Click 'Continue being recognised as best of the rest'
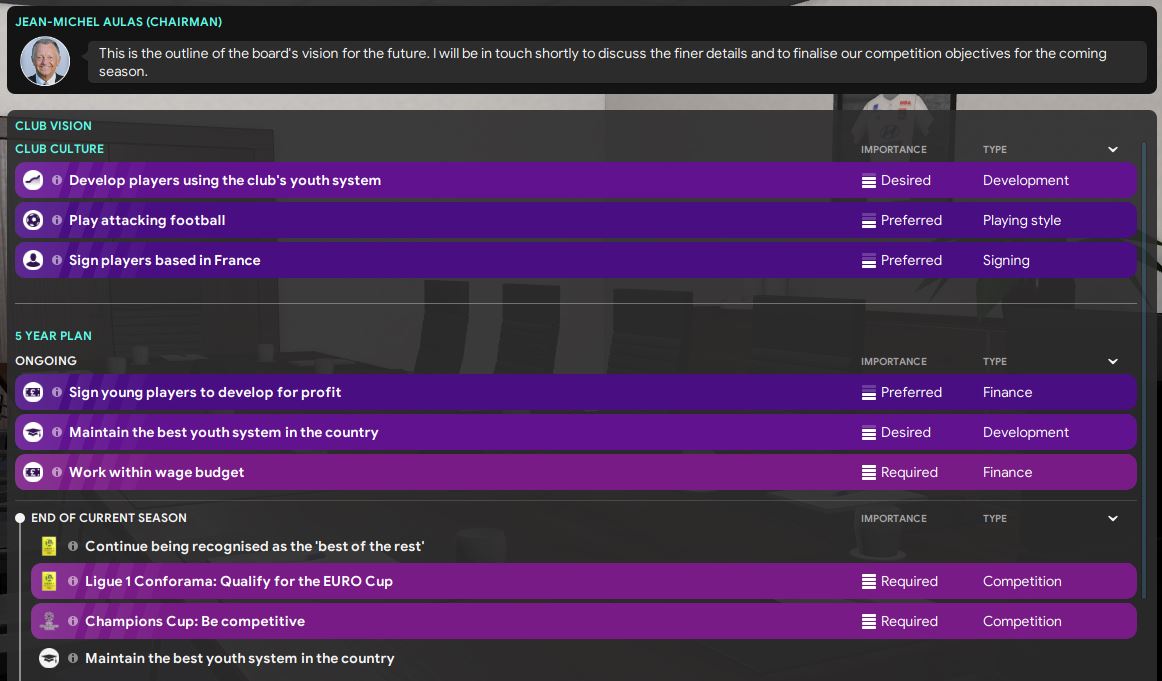 click(x=254, y=547)
